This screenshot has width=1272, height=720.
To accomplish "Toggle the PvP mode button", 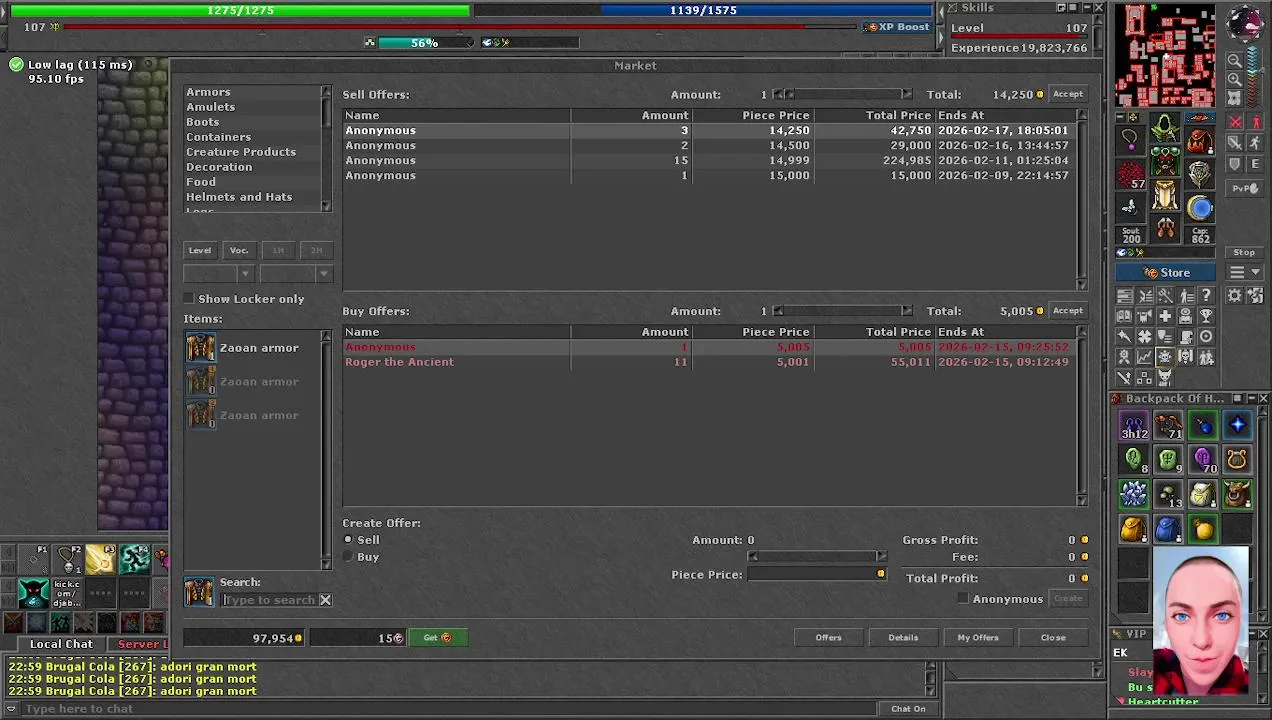I will pos(1244,188).
